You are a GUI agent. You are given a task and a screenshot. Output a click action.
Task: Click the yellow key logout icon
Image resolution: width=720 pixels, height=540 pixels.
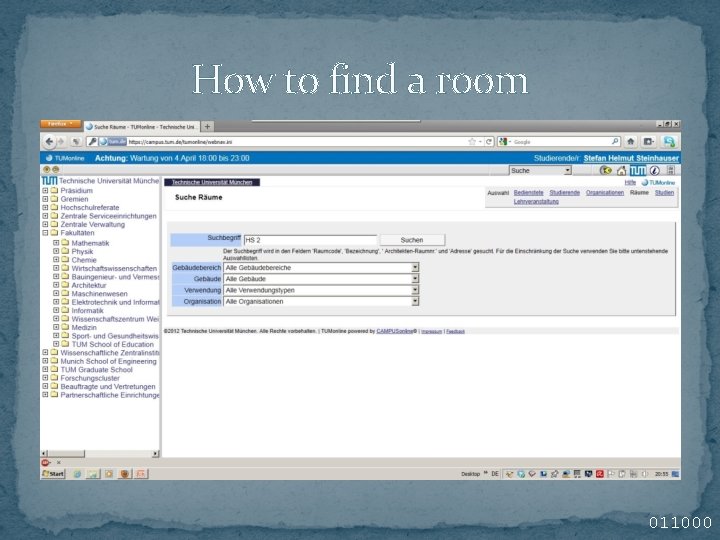pos(606,171)
